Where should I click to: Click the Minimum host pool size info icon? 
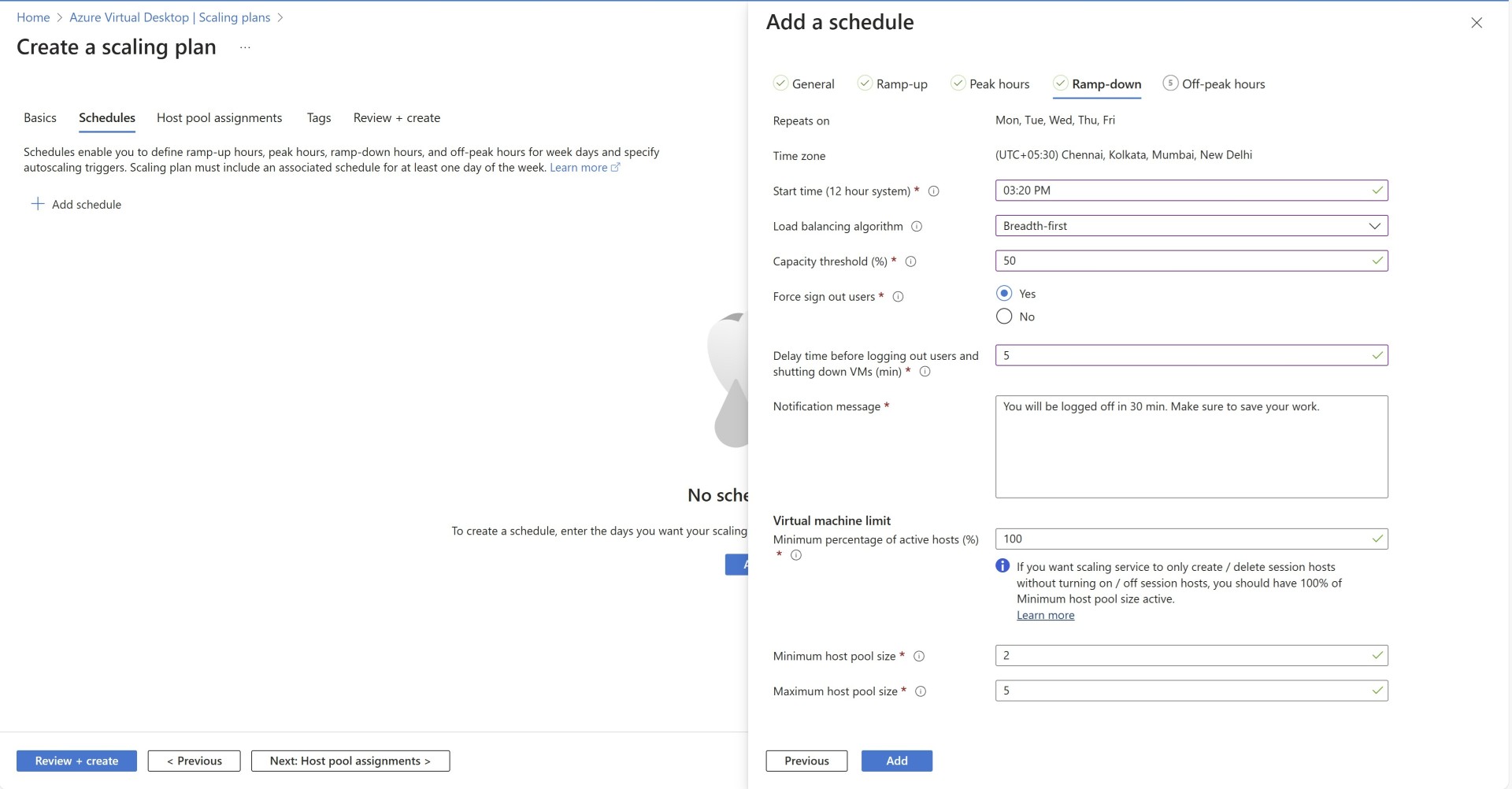[919, 657]
